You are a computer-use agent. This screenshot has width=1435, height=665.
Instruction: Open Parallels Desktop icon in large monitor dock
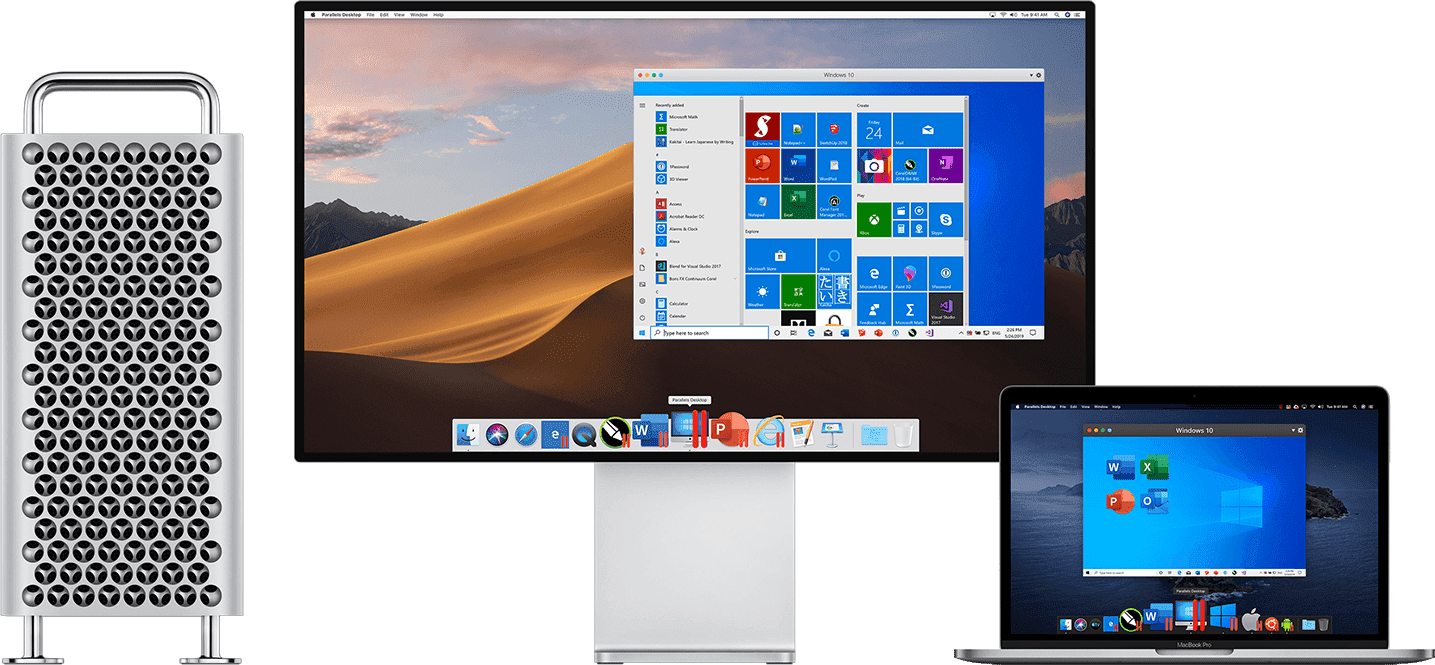pos(689,429)
